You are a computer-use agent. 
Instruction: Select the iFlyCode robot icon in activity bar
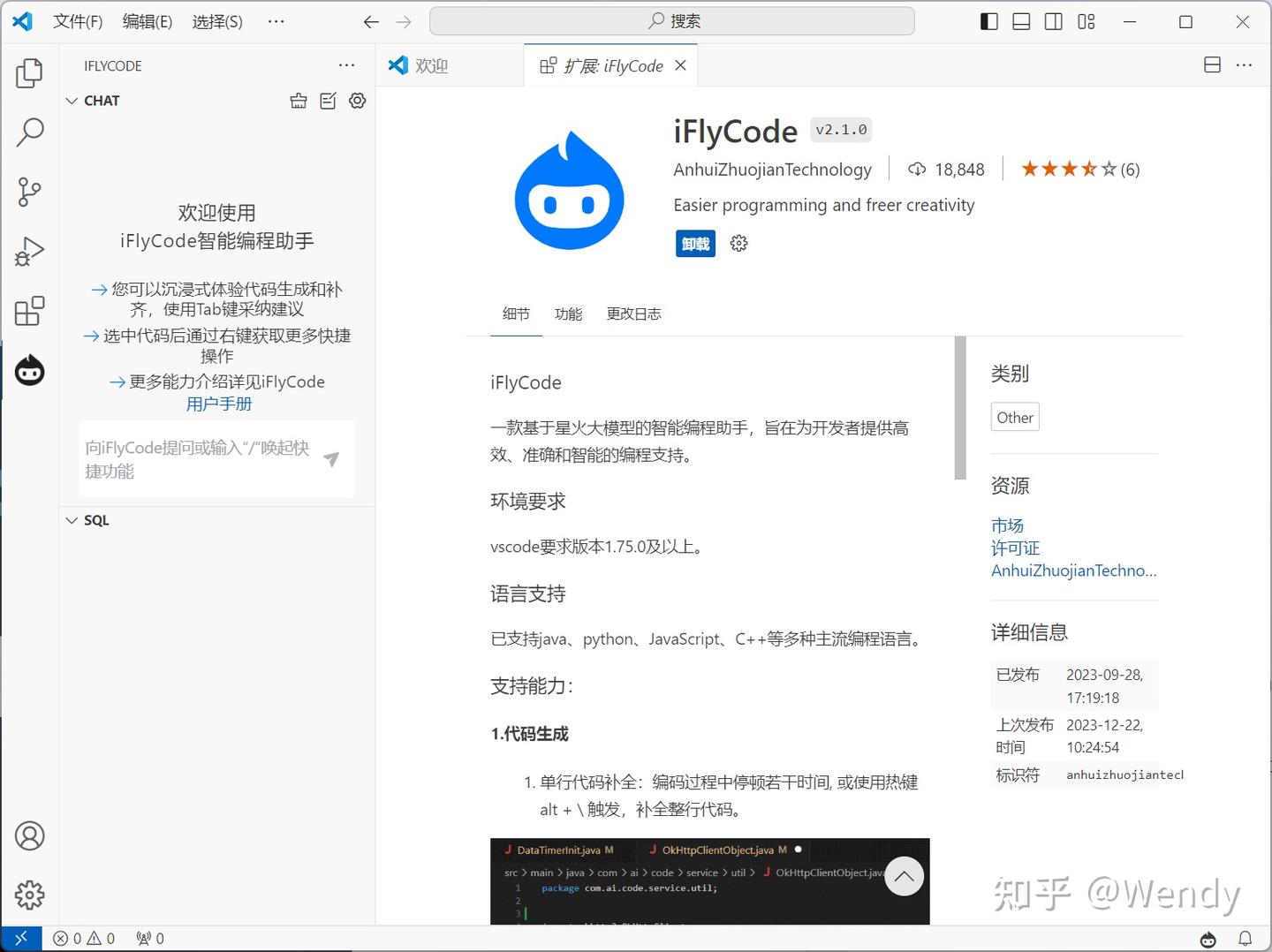click(x=29, y=370)
